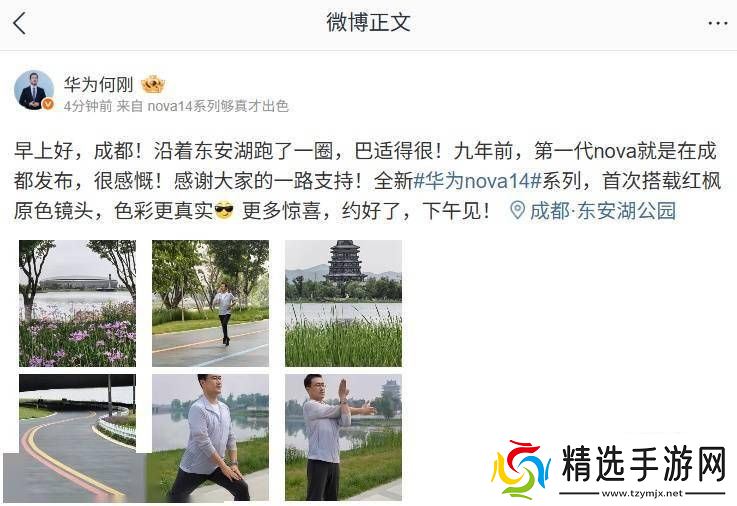Tap the location pin icon
The height and width of the screenshot is (506, 737).
click(x=517, y=210)
